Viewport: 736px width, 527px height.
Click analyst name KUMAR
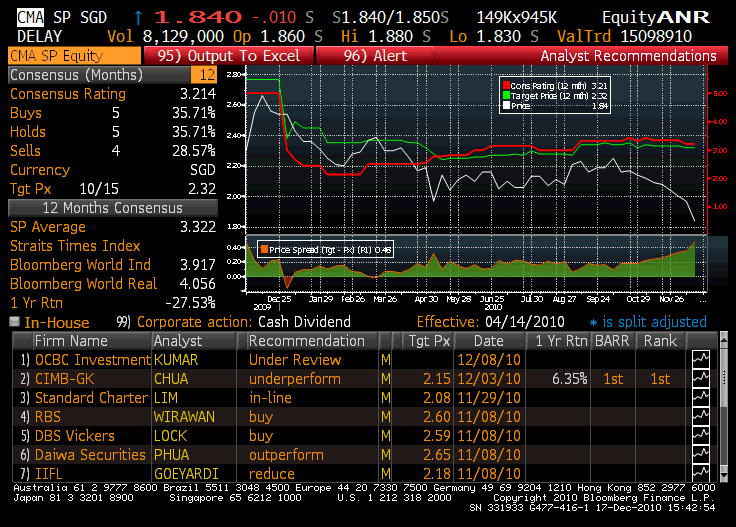[x=176, y=360]
